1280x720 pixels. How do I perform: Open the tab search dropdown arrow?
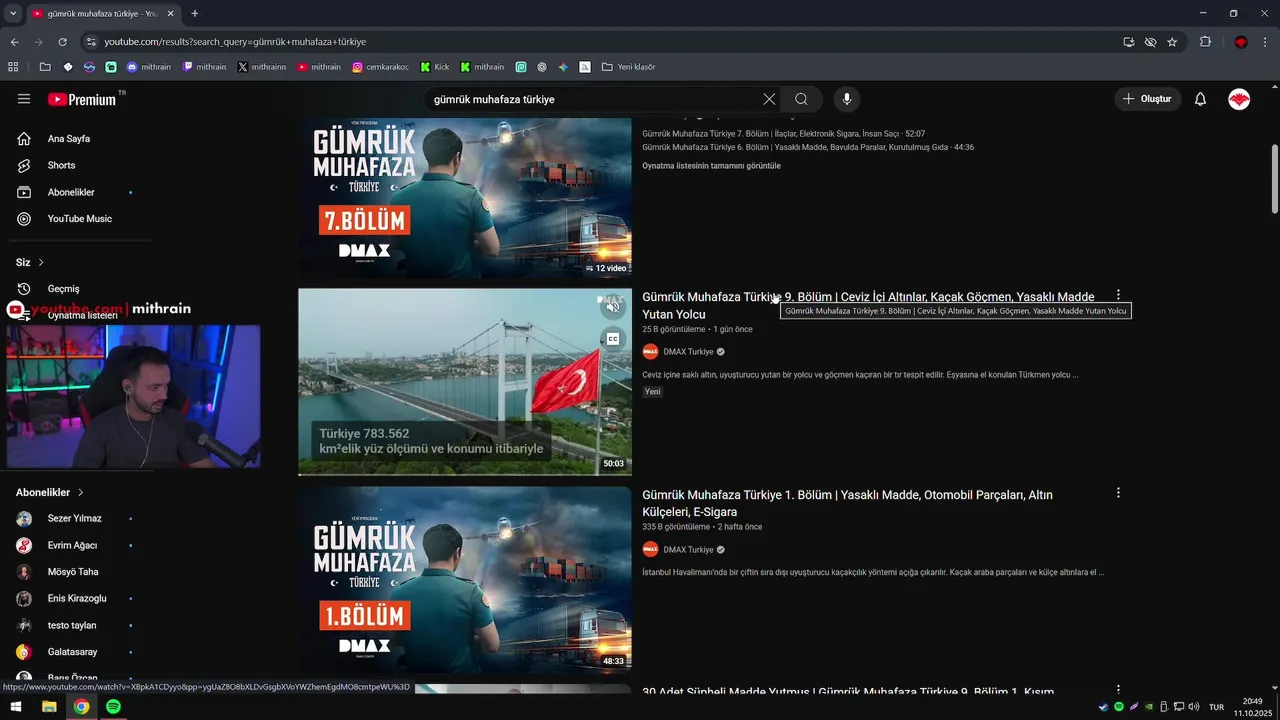(13, 13)
